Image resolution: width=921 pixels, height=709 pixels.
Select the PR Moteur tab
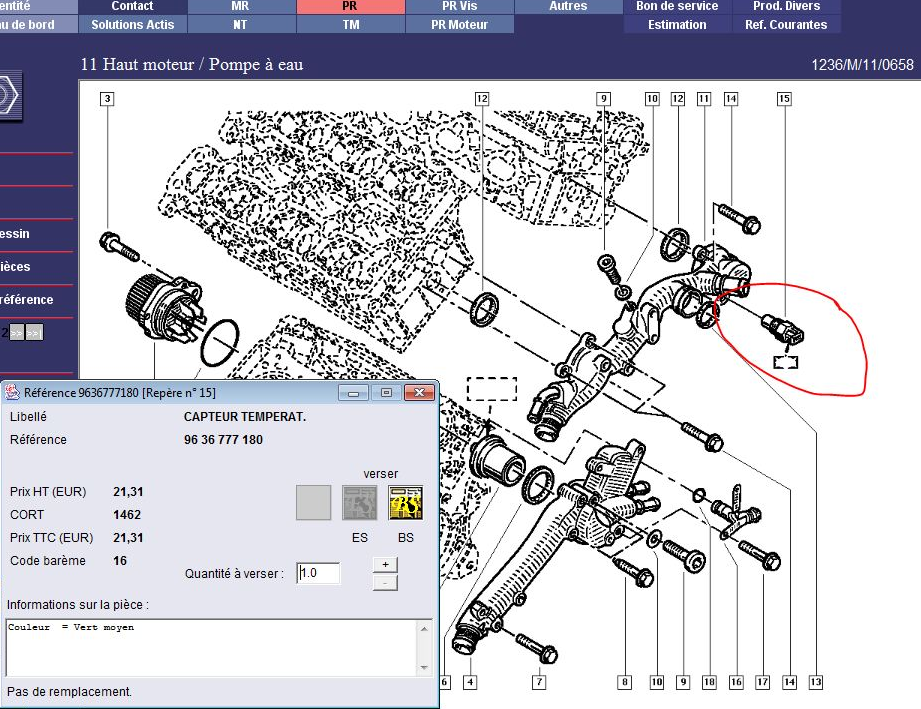(460, 24)
